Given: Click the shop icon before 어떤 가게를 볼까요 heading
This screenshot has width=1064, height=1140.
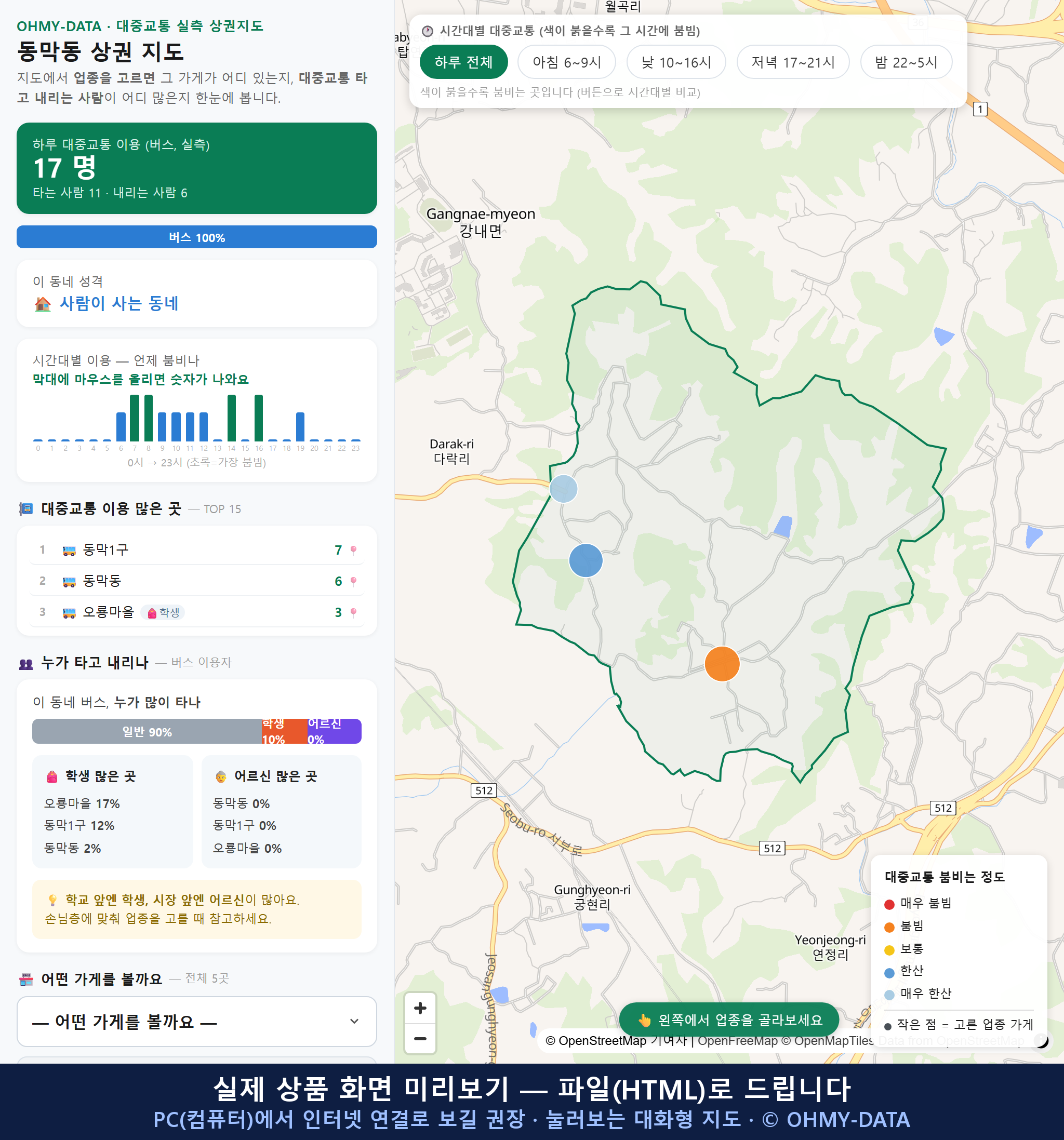Looking at the screenshot, I should coord(26,980).
